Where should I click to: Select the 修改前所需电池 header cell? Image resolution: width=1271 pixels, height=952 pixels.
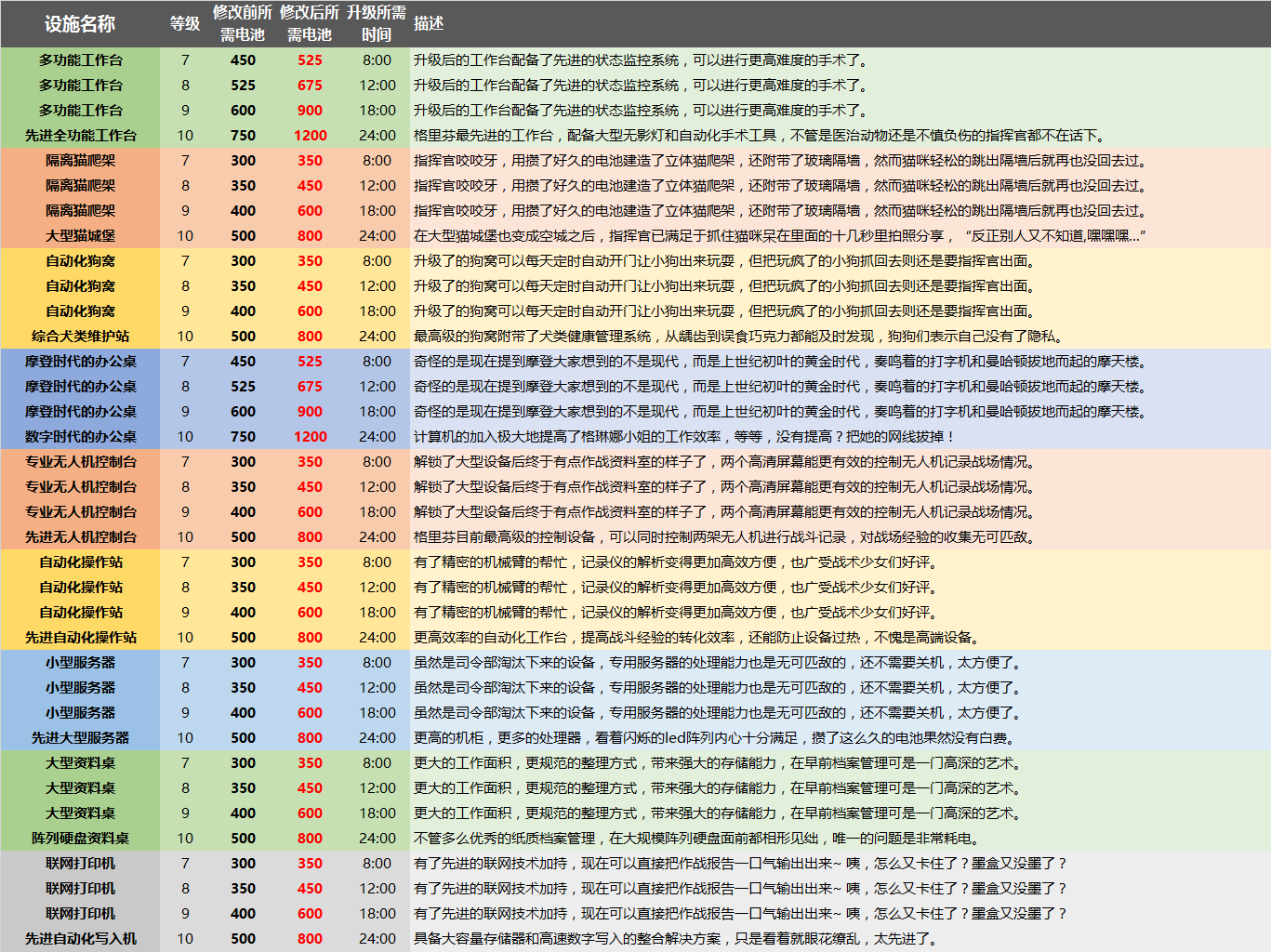click(243, 24)
